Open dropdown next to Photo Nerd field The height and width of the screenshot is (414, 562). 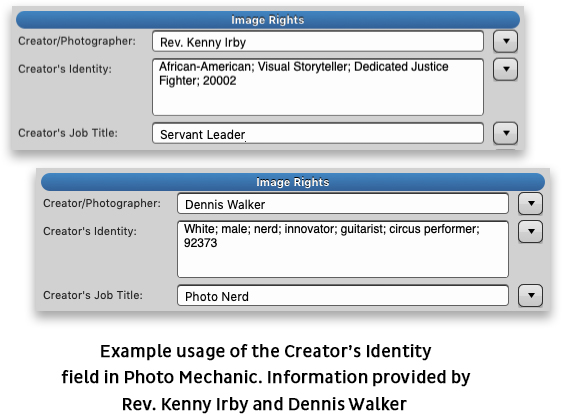[x=530, y=295]
